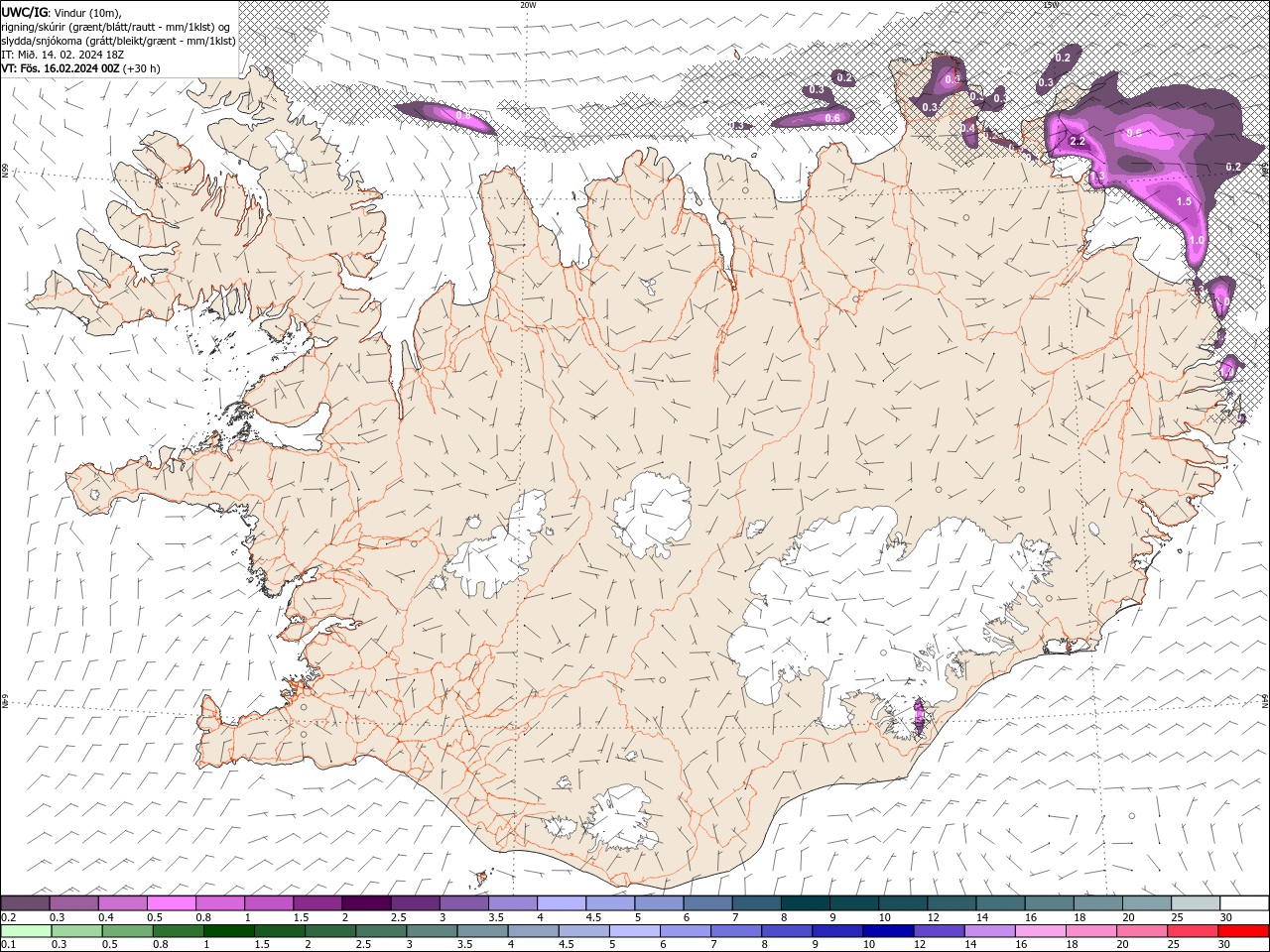This screenshot has width=1270, height=952.
Task: Select the dark teal 8 swatch in top legend row
Action: 805,903
